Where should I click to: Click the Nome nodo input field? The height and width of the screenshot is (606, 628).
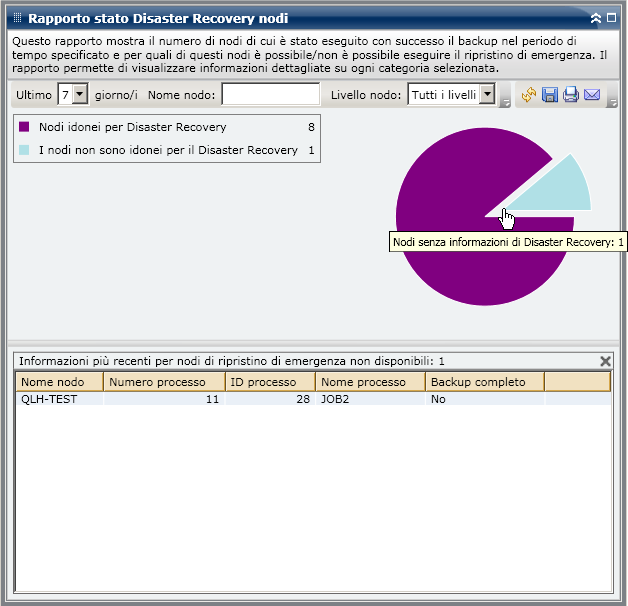[271, 95]
